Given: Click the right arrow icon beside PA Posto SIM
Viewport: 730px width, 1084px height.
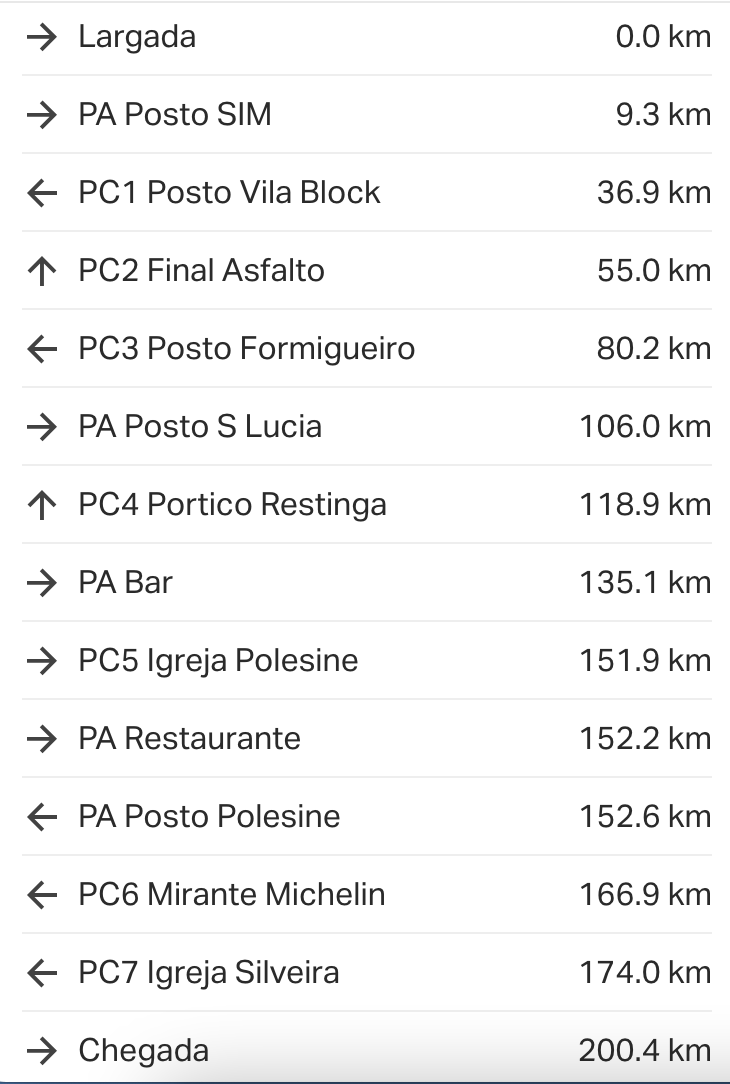Looking at the screenshot, I should click(x=41, y=115).
